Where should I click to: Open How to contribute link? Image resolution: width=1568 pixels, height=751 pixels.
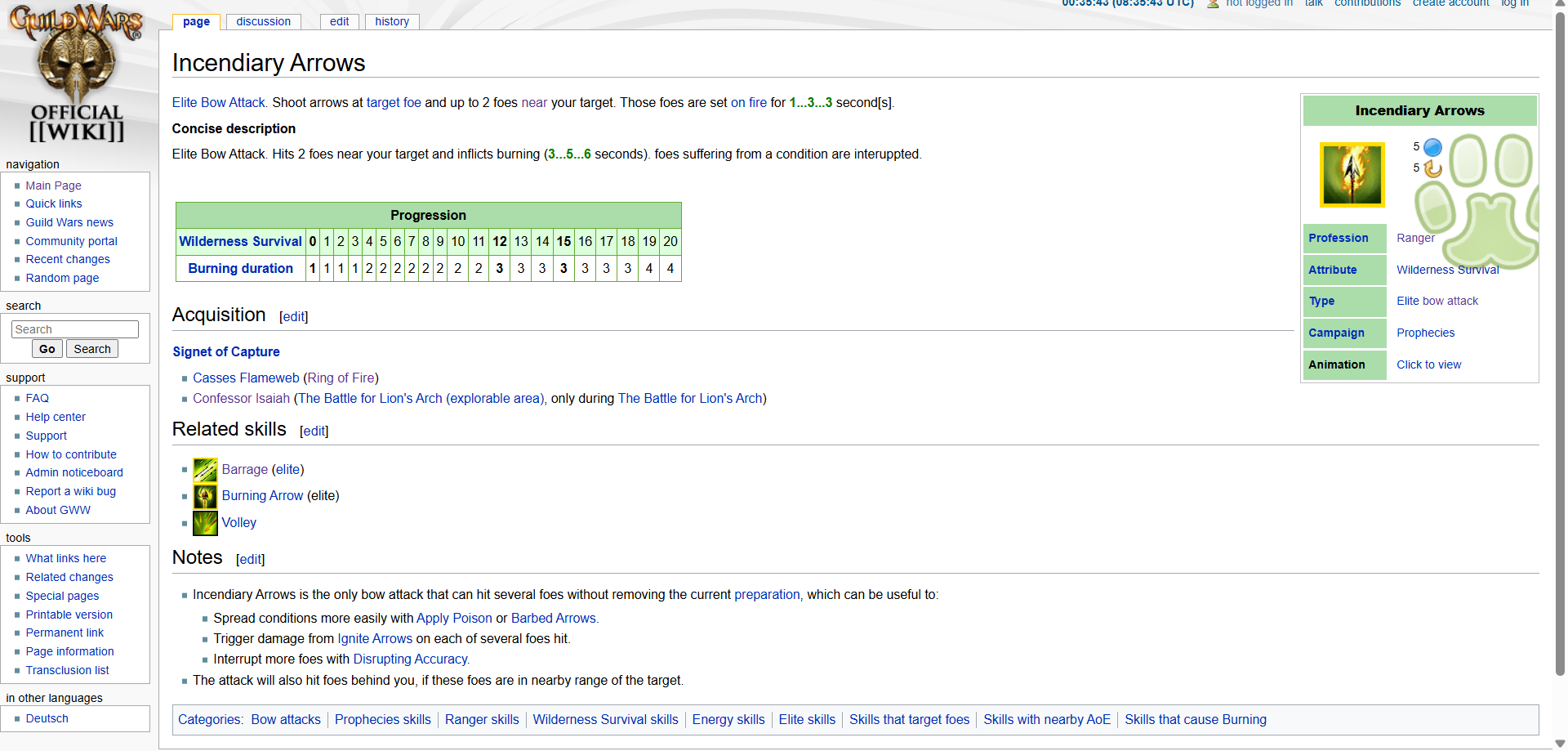70,454
